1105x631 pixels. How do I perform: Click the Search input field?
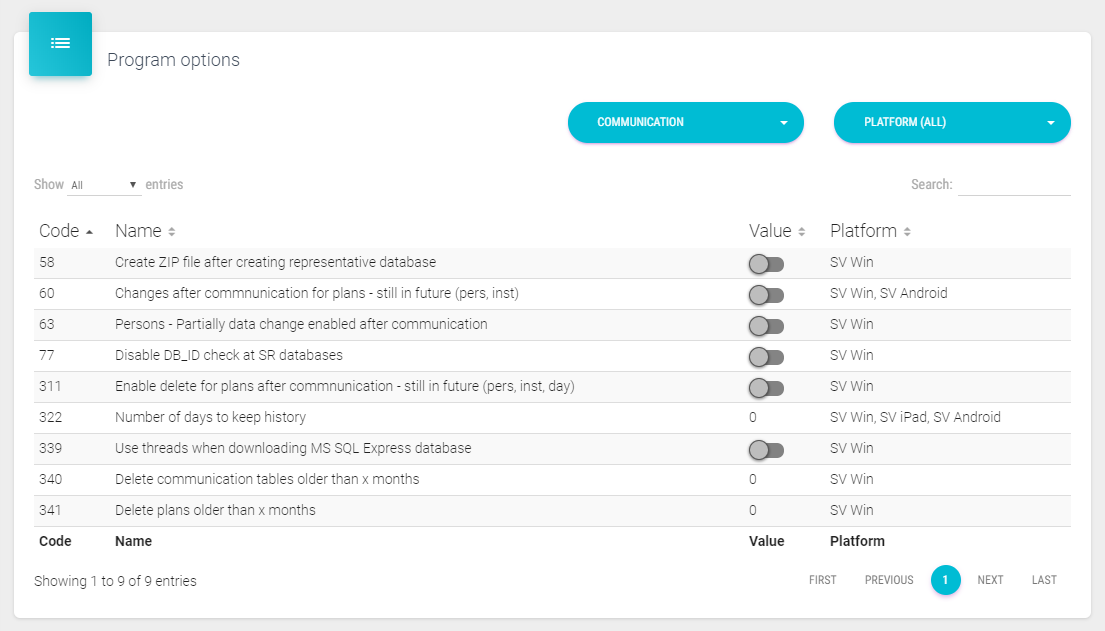(1014, 185)
